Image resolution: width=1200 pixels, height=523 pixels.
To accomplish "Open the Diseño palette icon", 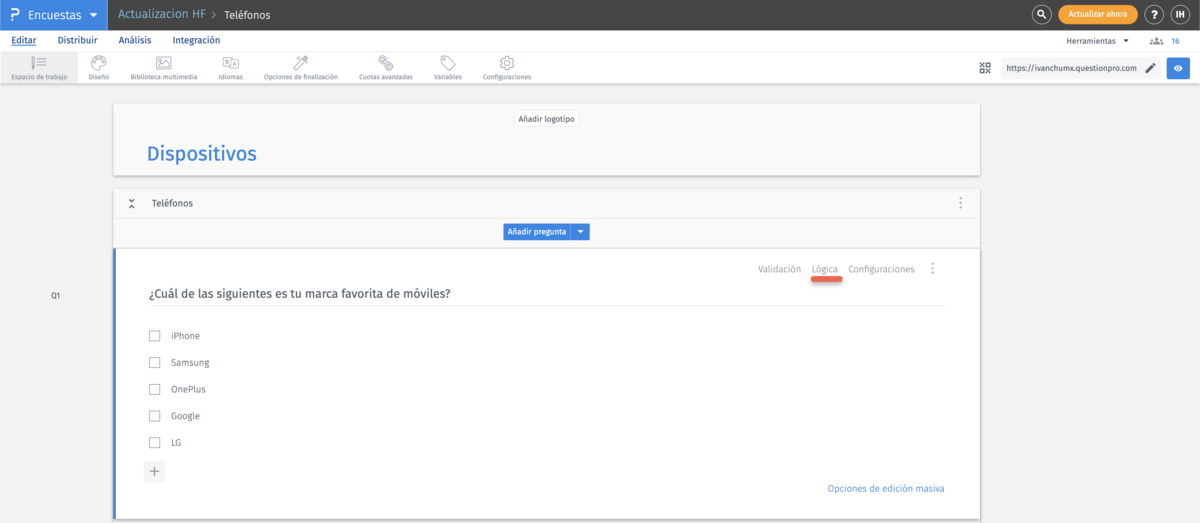I will click(98, 63).
